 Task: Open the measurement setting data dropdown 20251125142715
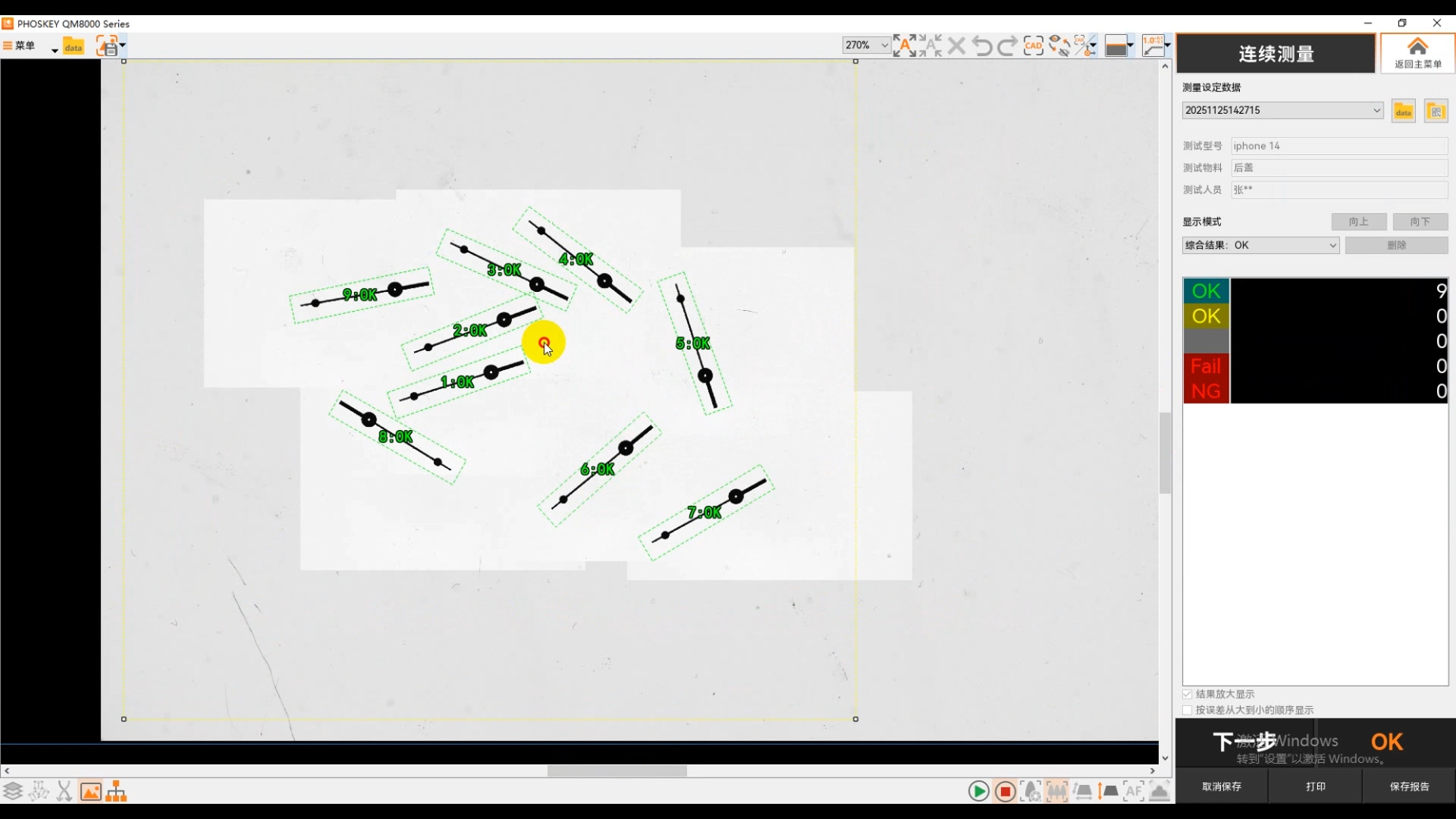click(1376, 110)
